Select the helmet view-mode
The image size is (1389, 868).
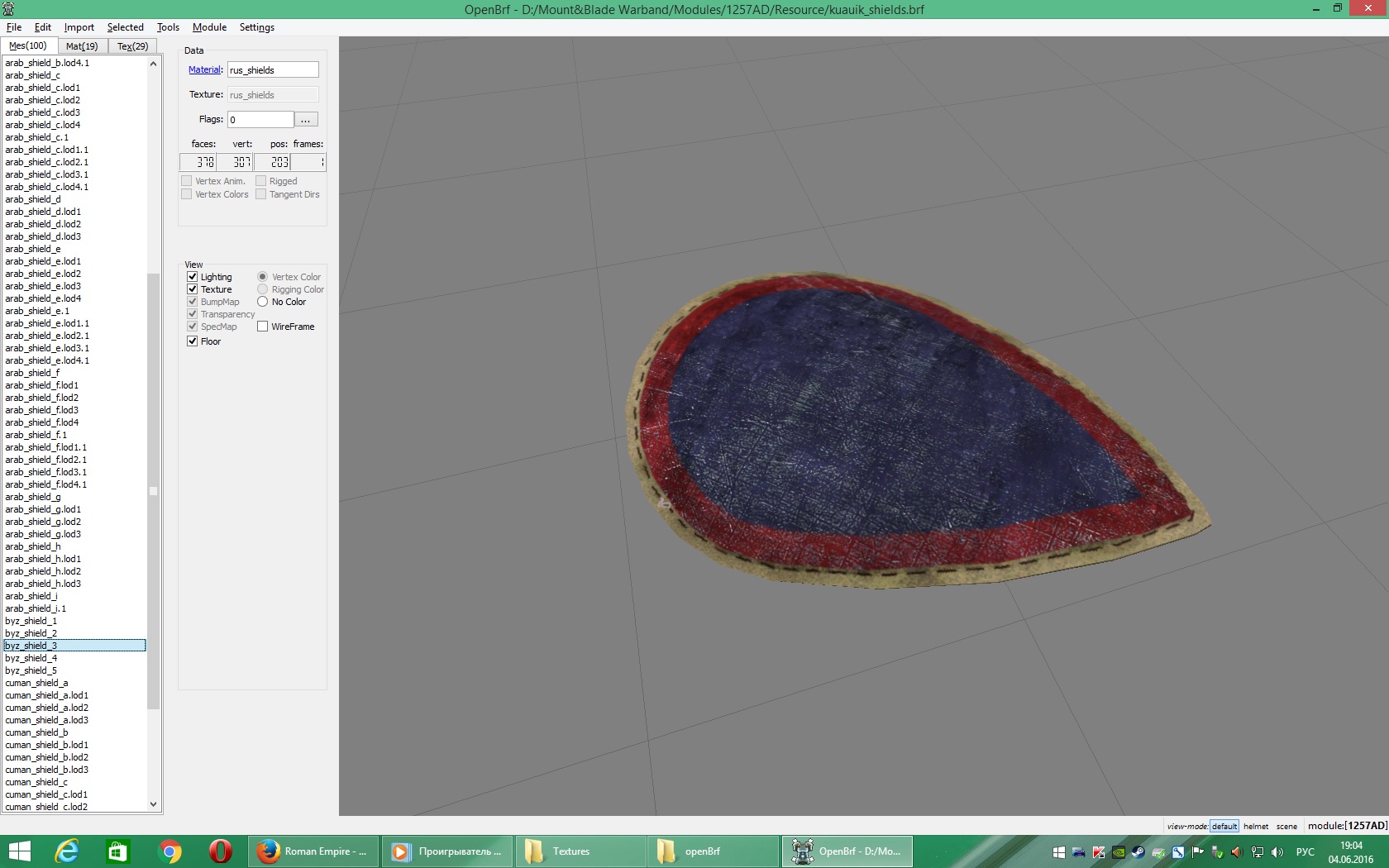pos(1256,826)
